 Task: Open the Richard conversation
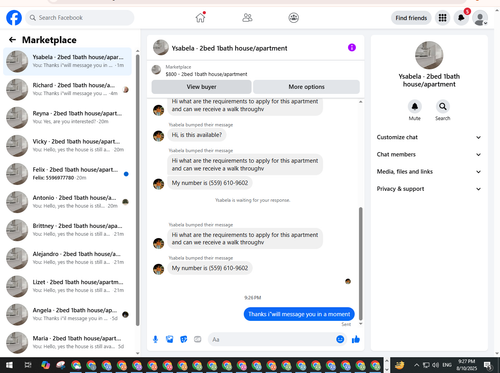coord(67,89)
